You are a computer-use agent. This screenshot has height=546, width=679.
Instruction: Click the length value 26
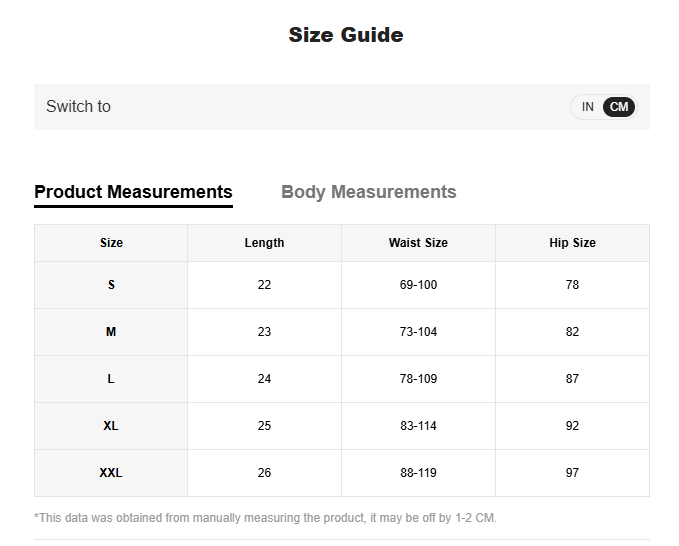click(264, 473)
